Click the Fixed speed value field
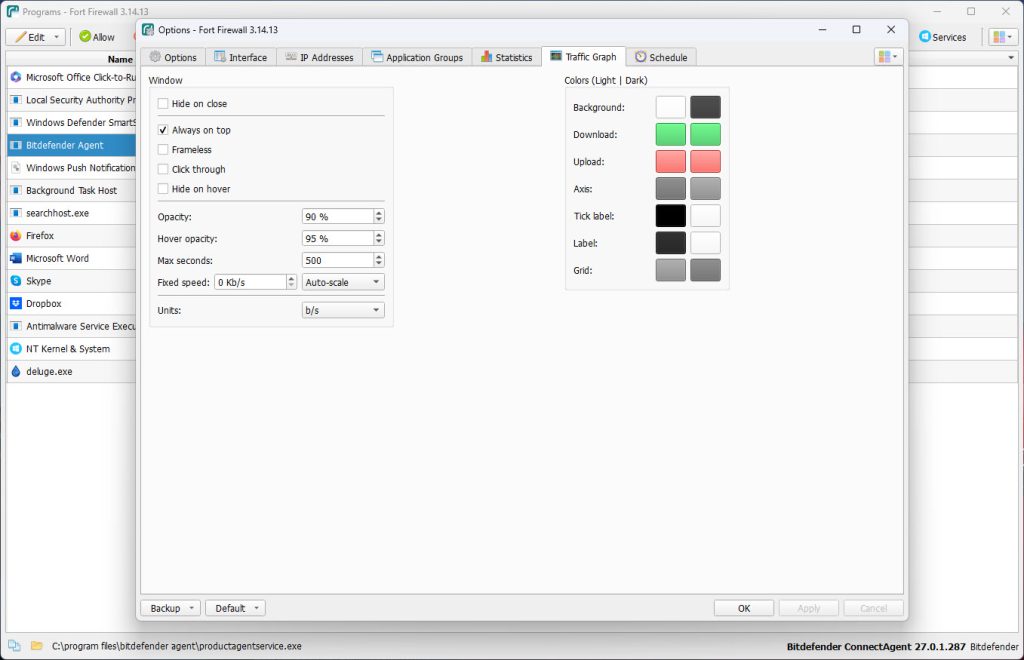This screenshot has width=1024, height=660. point(250,282)
